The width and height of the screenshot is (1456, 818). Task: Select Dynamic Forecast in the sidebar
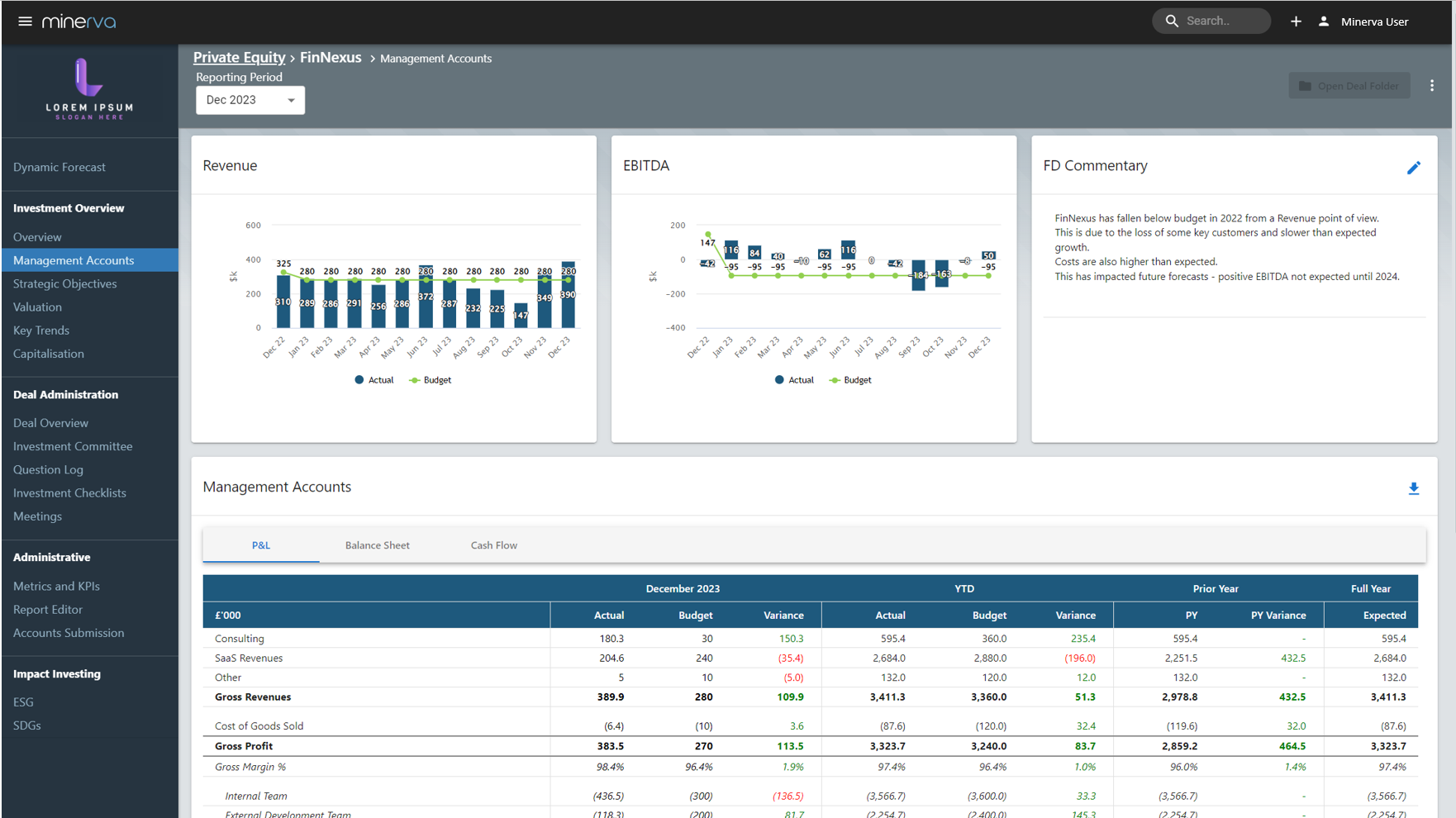[59, 167]
